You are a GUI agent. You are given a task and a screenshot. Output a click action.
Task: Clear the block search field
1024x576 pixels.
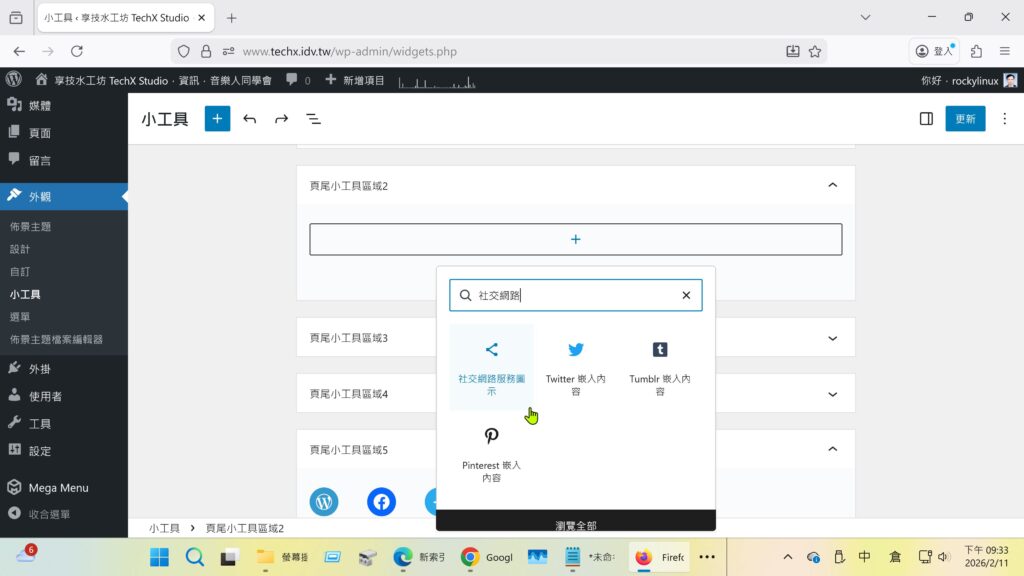click(686, 295)
